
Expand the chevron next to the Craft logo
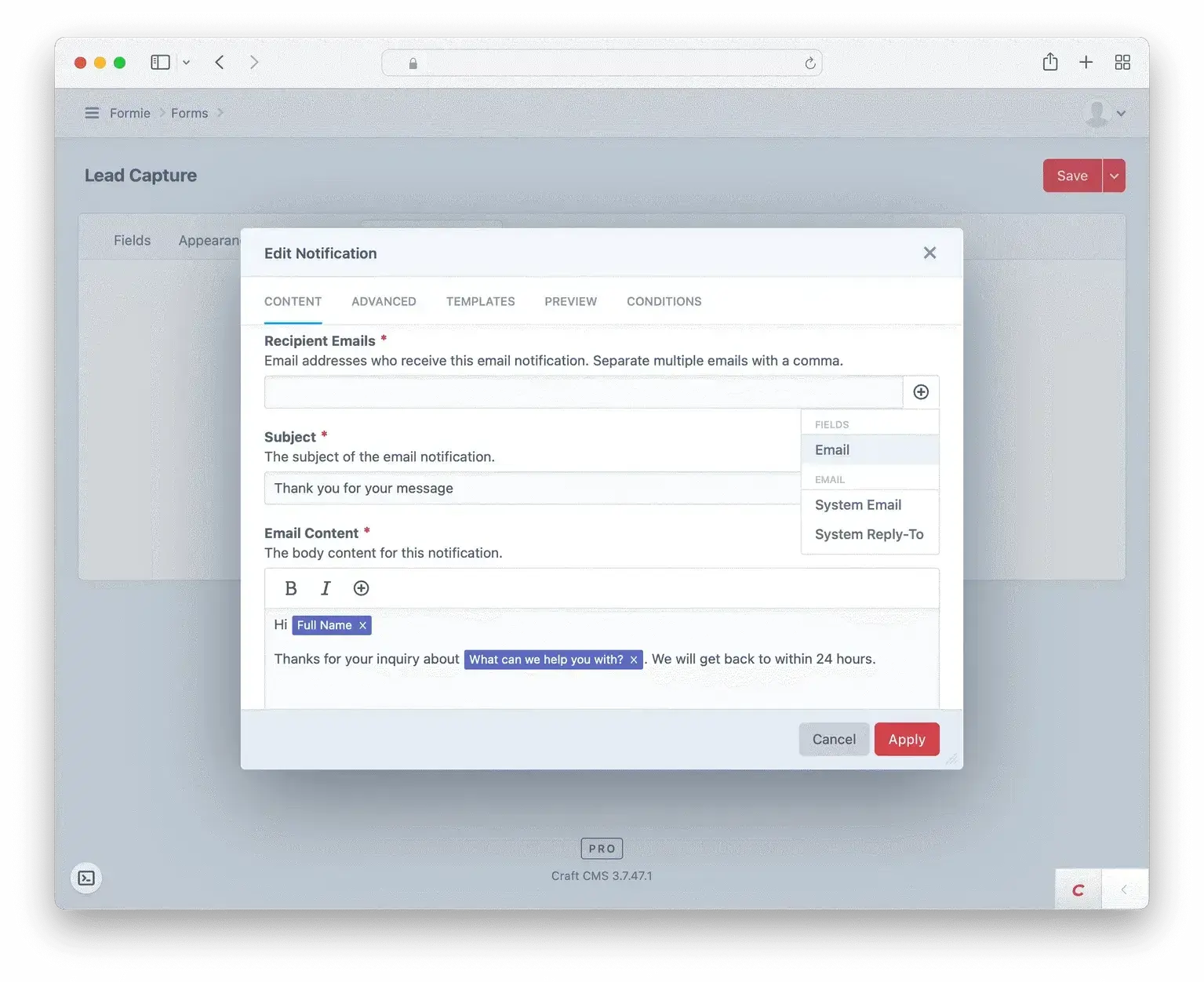(1125, 889)
